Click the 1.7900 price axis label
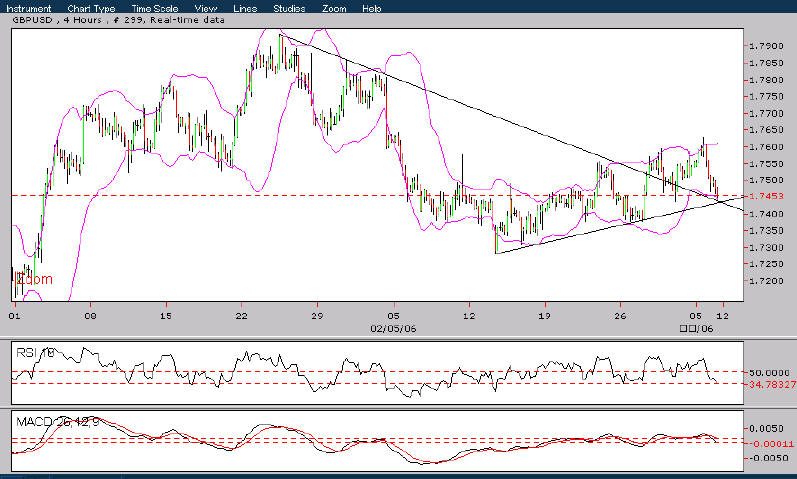This screenshot has width=797, height=479. [x=766, y=46]
